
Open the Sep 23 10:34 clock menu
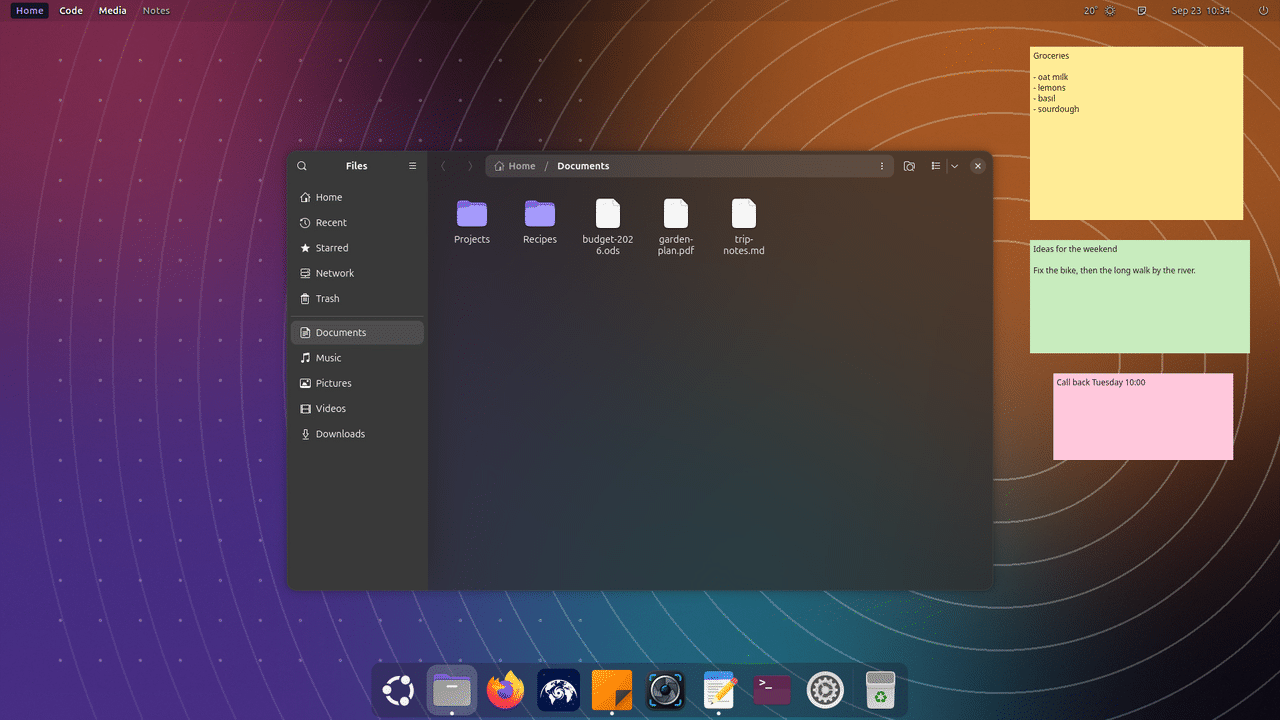click(x=1201, y=11)
